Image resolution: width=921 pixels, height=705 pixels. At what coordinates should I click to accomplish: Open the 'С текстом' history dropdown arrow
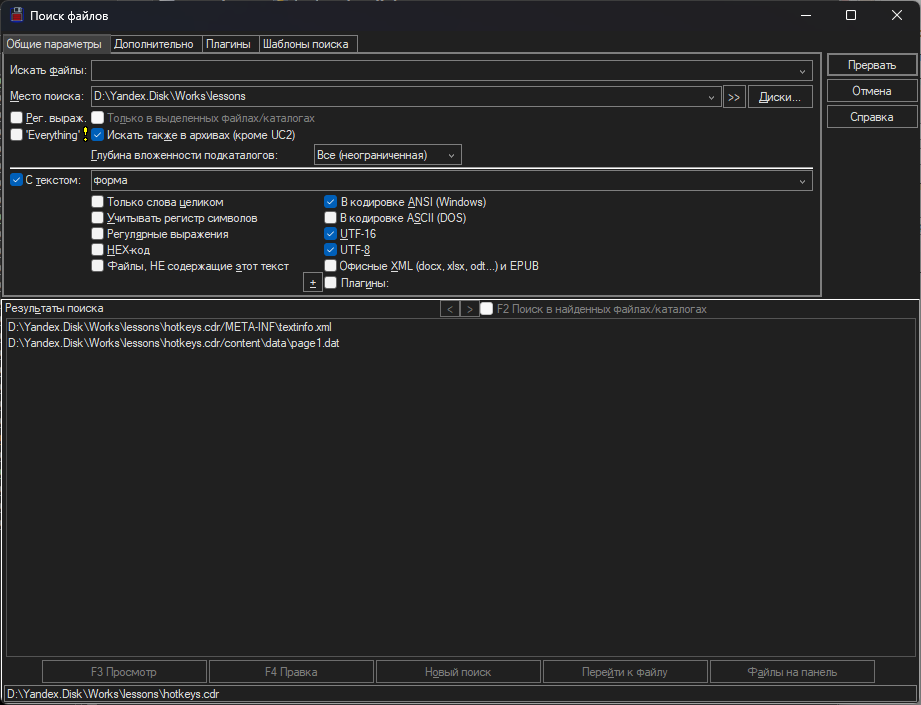(802, 181)
